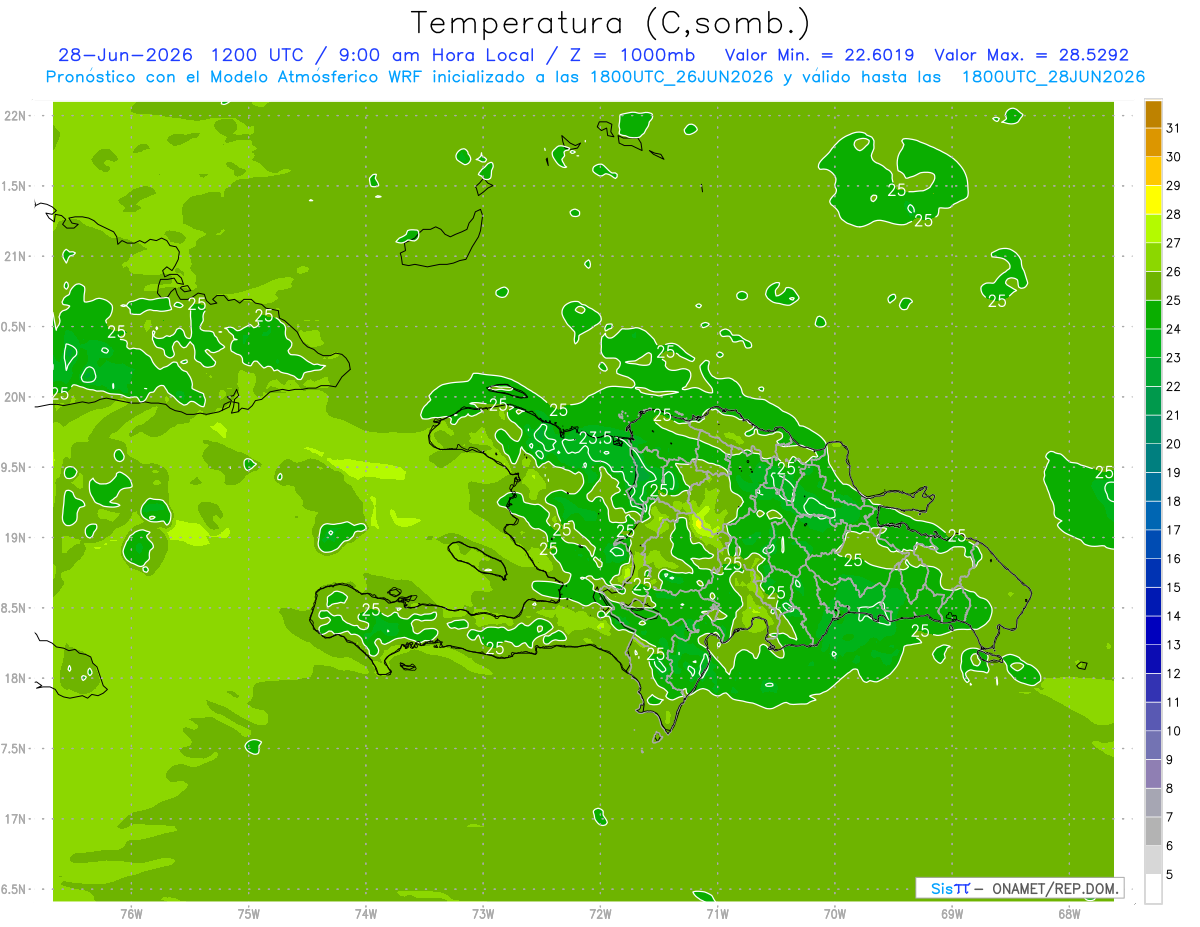
Task: Click the yellow legend swatch between 28 and 29
Action: pyautogui.click(x=1153, y=200)
